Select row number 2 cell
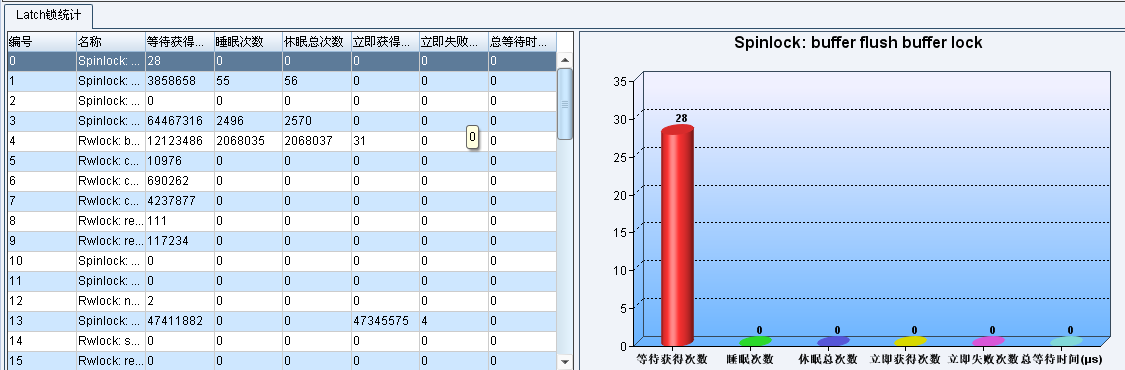This screenshot has height=370, width=1125. [x=42, y=101]
